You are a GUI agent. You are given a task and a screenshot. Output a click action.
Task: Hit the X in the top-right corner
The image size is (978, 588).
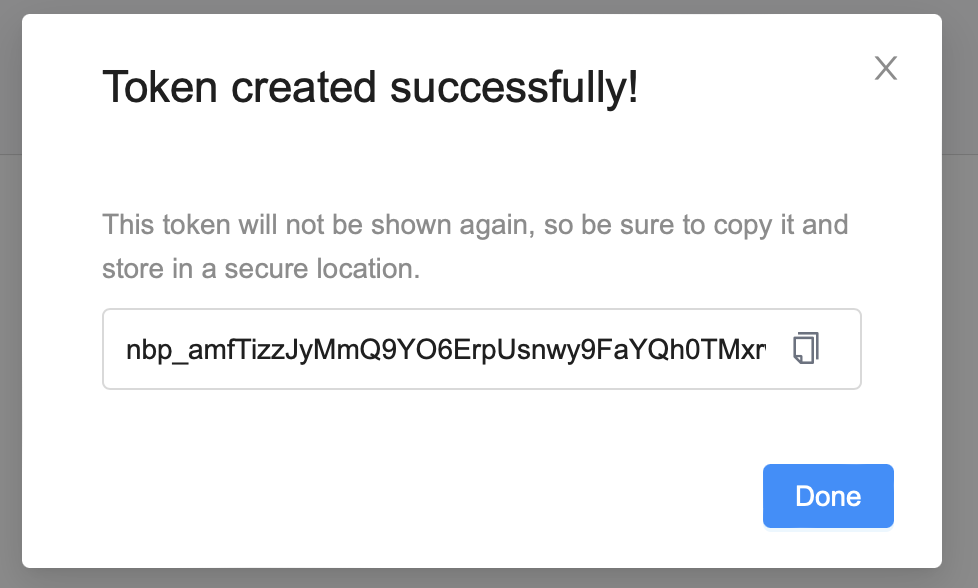point(886,68)
